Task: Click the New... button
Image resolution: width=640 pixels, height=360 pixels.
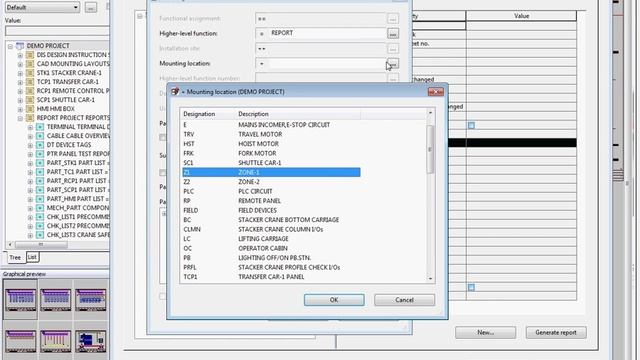Action: (485, 333)
